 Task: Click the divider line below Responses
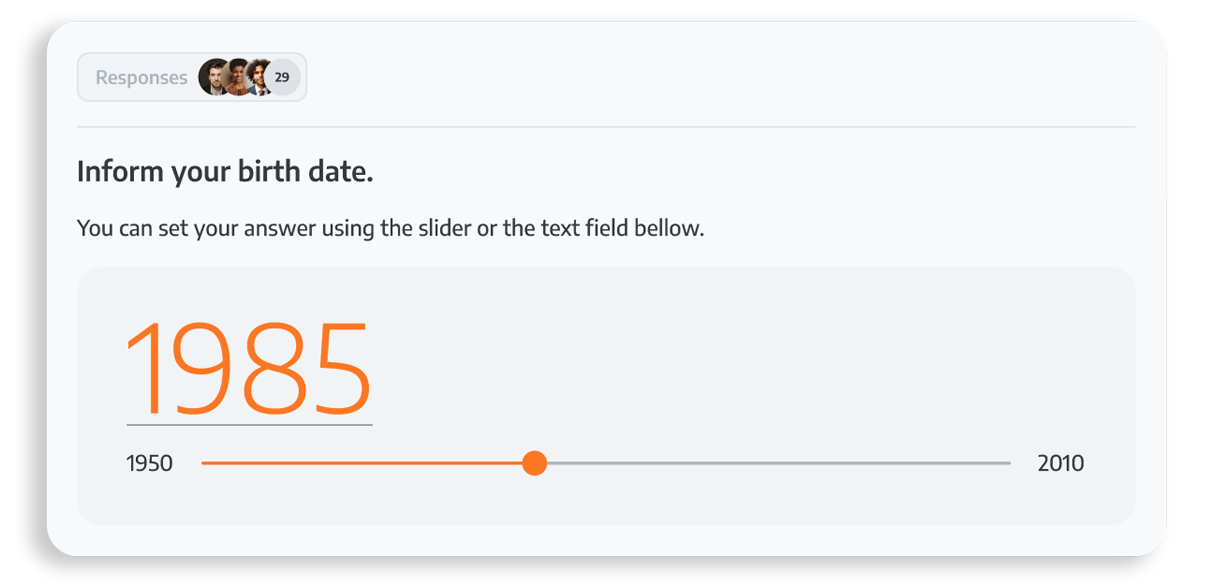point(606,127)
